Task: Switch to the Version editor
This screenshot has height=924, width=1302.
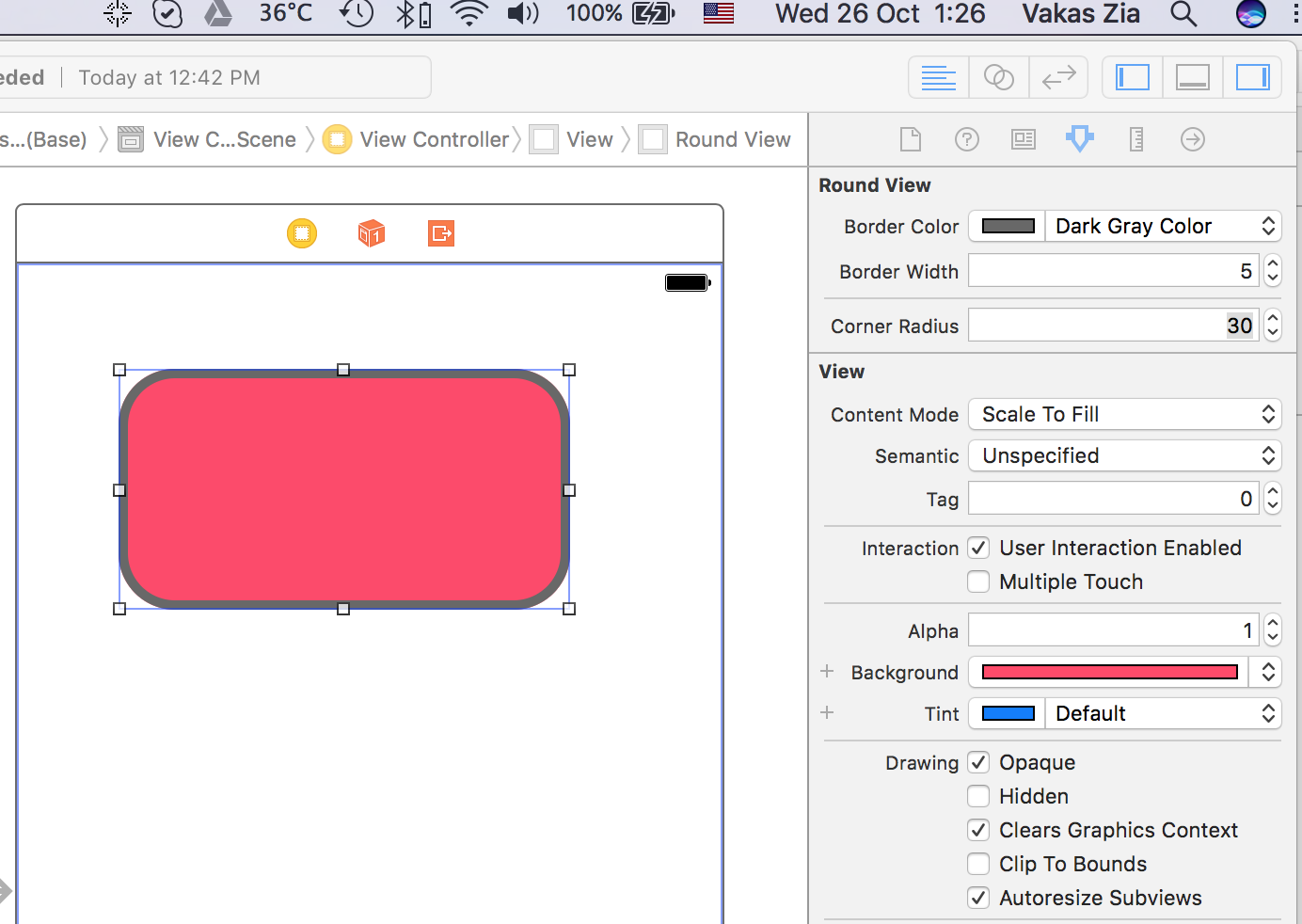Action: point(1058,77)
